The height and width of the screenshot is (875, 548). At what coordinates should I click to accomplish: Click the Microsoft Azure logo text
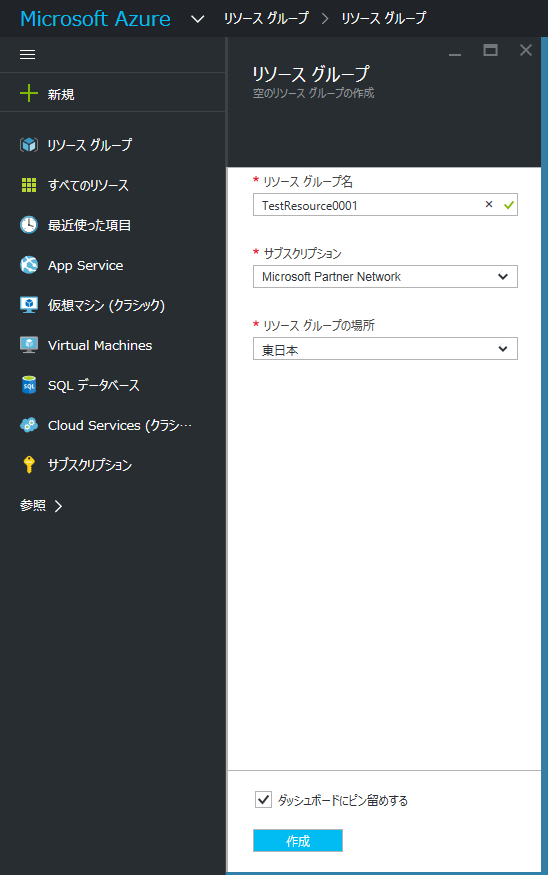pyautogui.click(x=95, y=18)
